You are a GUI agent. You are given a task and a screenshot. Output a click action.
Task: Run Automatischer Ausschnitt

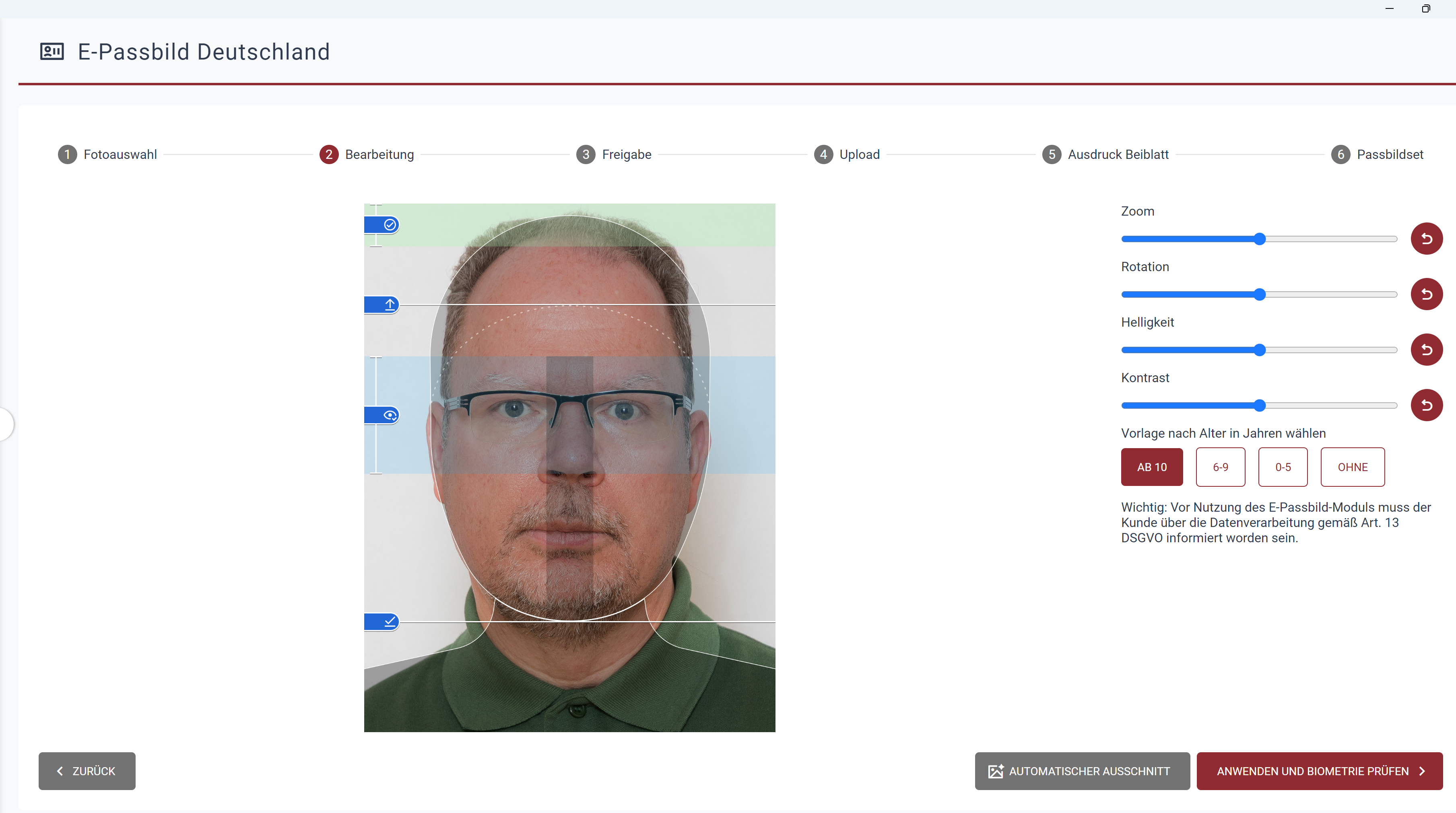1082,771
